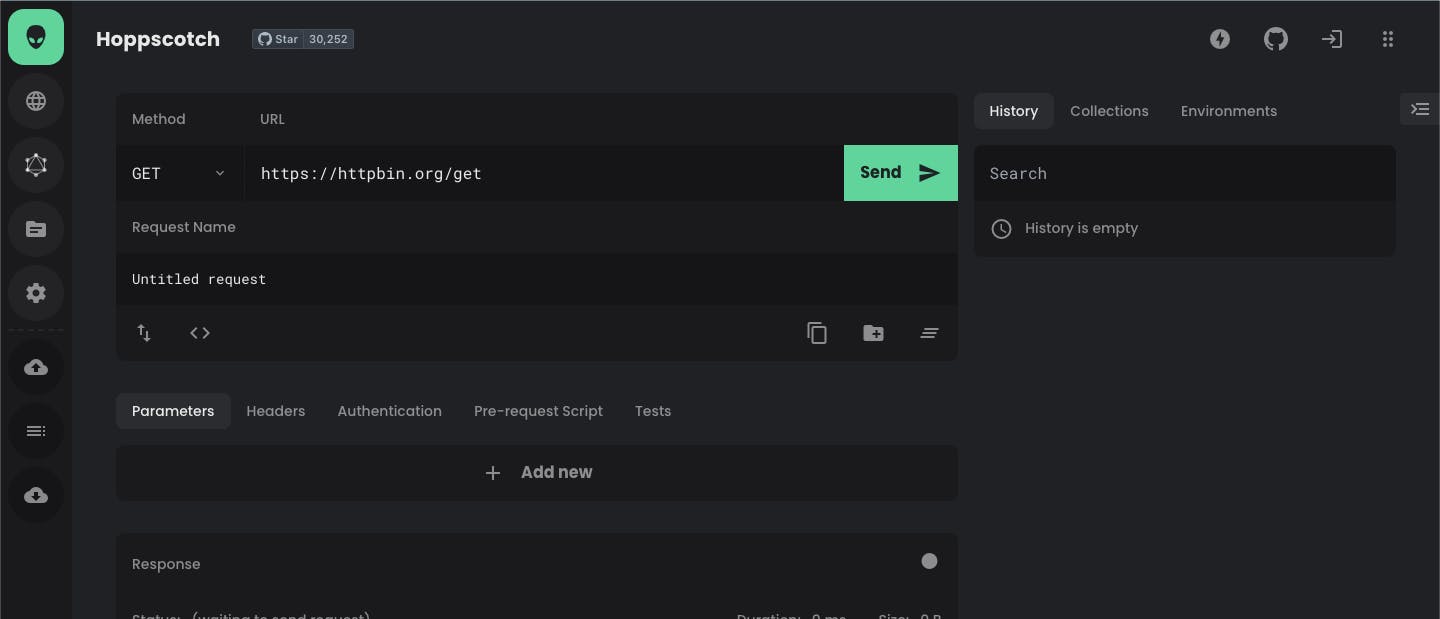1440x619 pixels.
Task: Open the documentation folder icon in sidebar
Action: coord(36,229)
